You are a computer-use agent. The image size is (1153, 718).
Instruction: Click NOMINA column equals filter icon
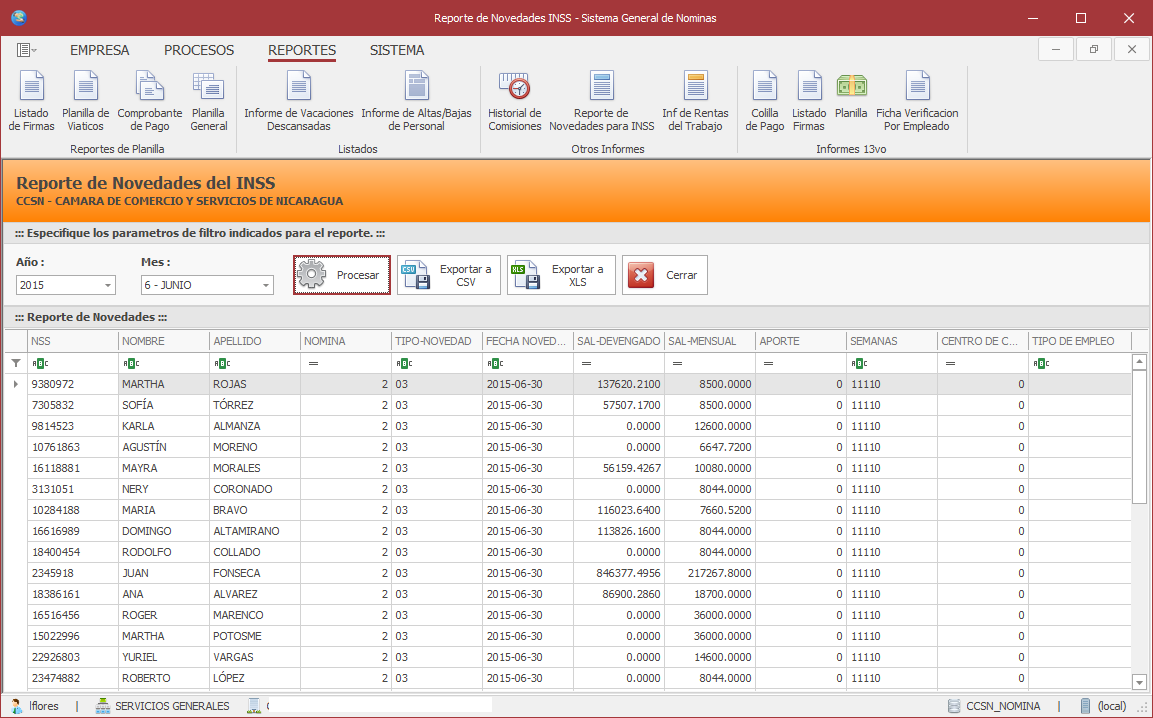click(313, 363)
